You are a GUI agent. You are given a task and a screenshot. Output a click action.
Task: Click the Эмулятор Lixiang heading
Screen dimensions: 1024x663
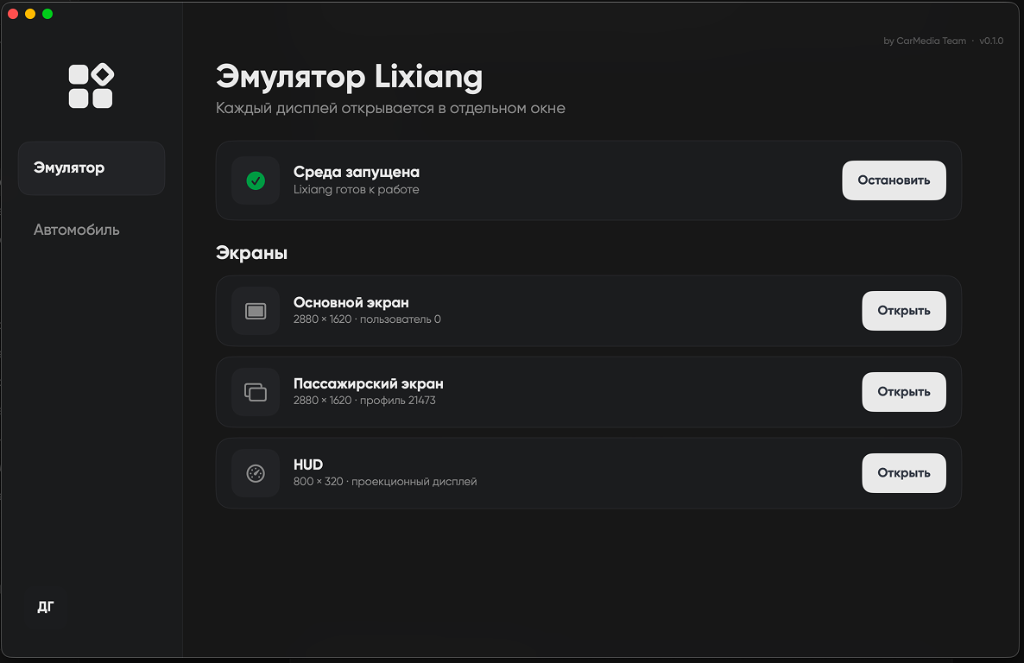click(x=349, y=76)
